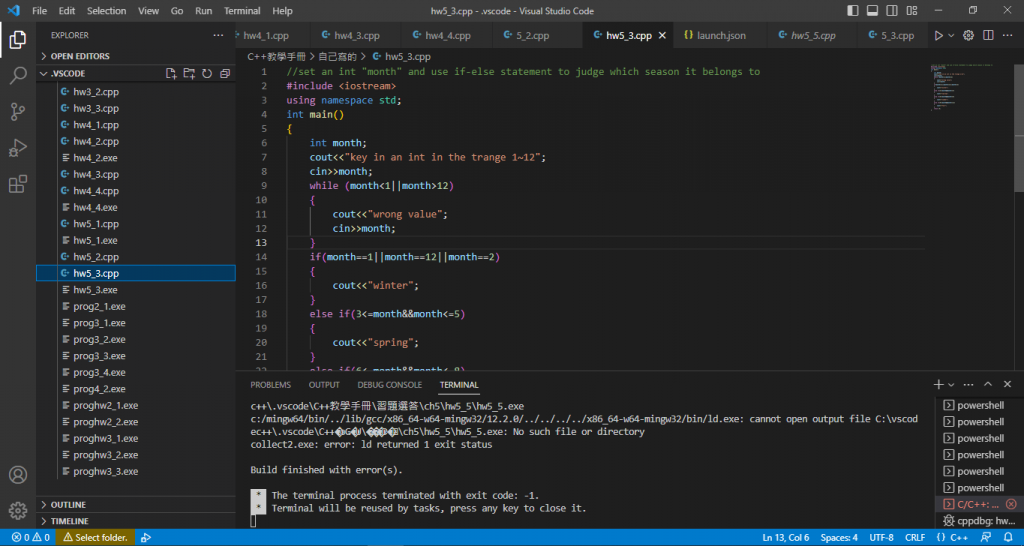Collapse all folders in explorer
Viewport: 1024px width, 546px height.
224,74
